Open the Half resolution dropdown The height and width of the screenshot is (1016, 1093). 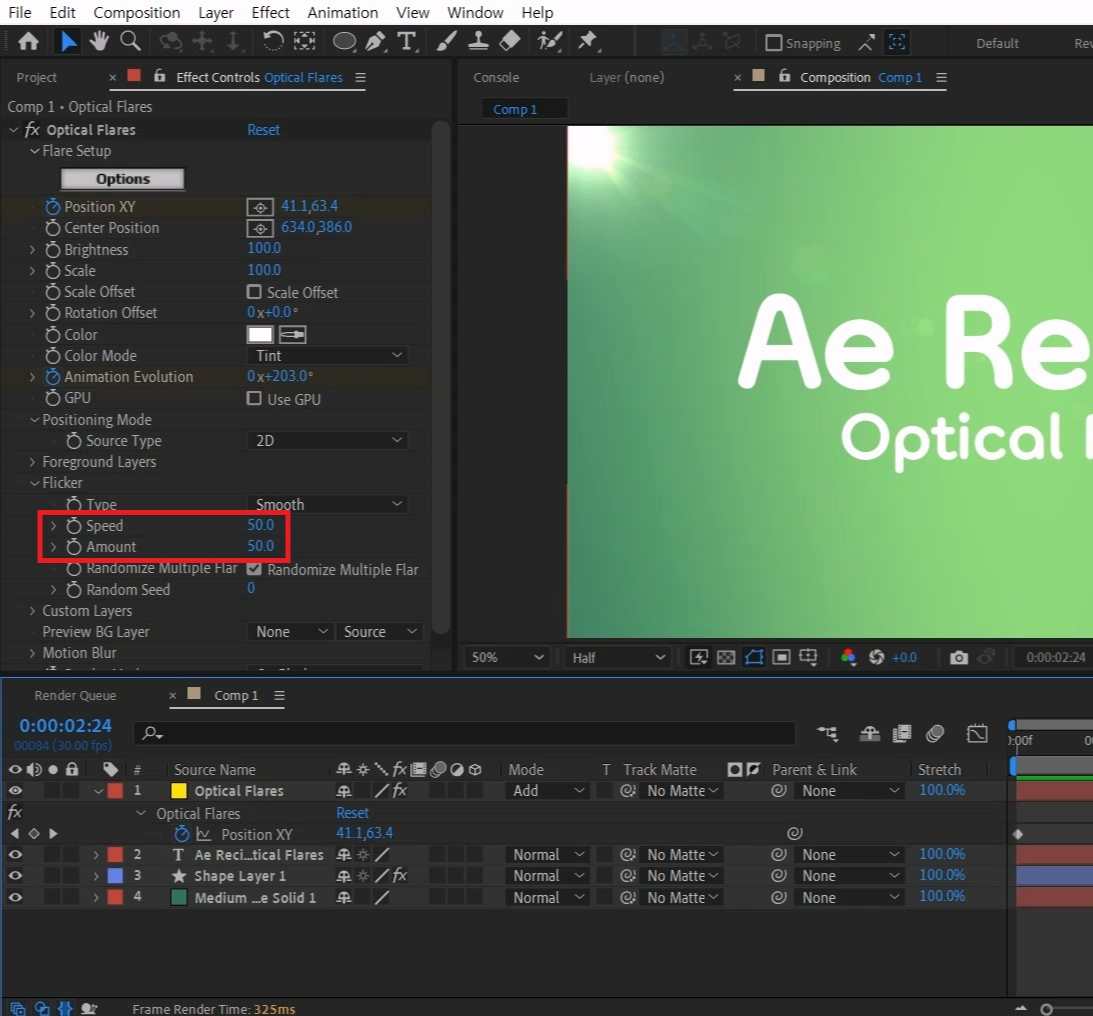(617, 657)
